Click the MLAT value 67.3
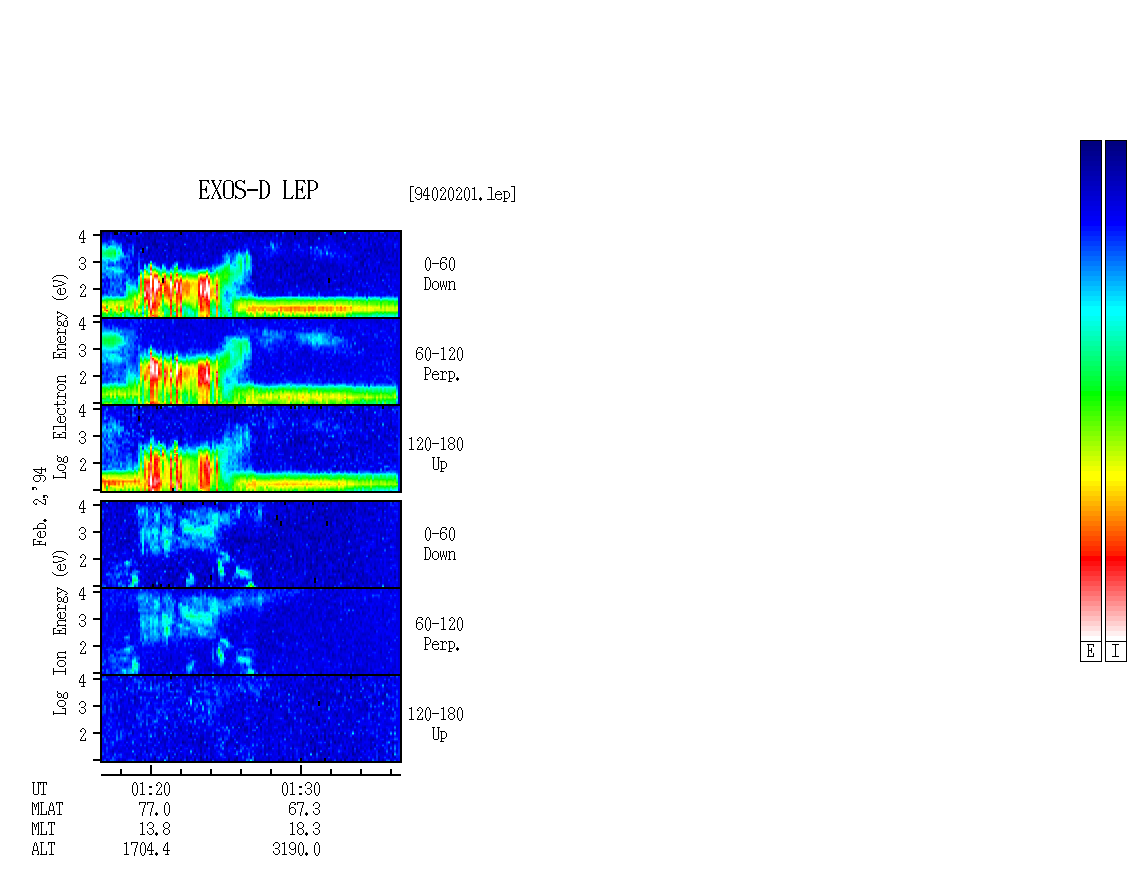 (304, 809)
